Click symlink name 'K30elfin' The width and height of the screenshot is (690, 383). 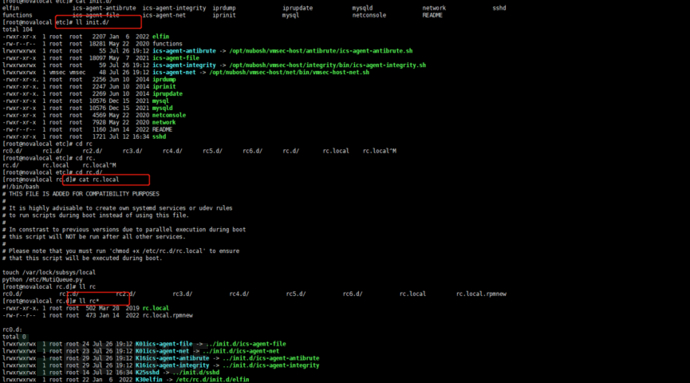click(x=149, y=379)
